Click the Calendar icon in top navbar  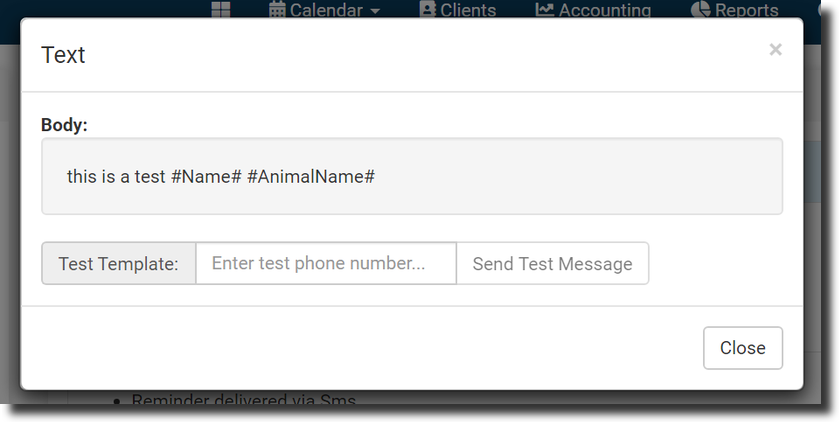[x=278, y=10]
